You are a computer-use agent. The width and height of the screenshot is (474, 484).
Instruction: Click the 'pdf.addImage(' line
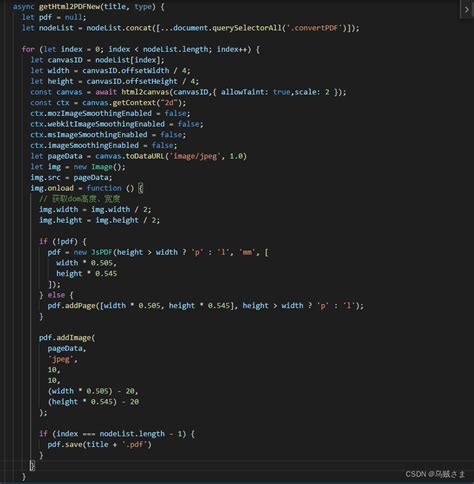[x=67, y=338]
